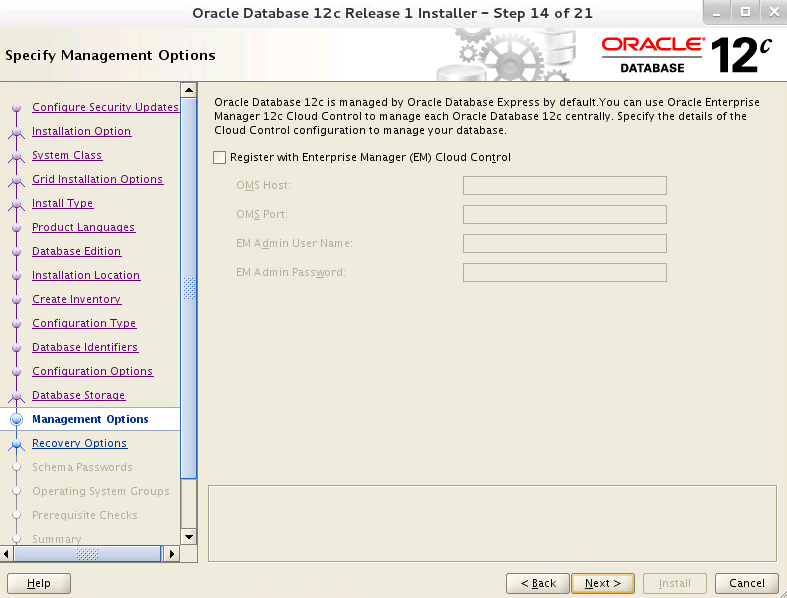Click the horizontal scrollbar left arrow

point(7,554)
